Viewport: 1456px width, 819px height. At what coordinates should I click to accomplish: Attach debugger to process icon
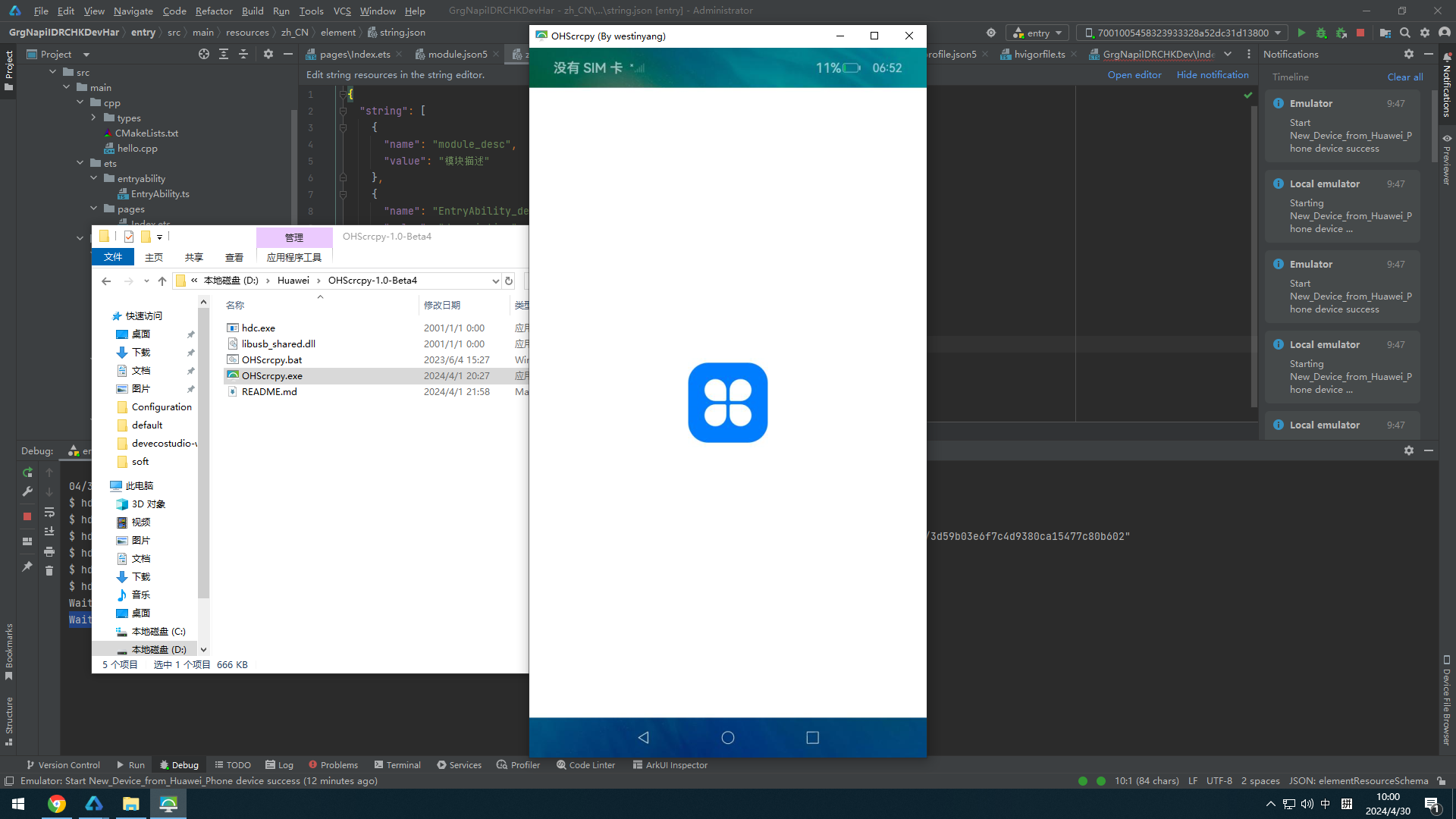point(1341,33)
